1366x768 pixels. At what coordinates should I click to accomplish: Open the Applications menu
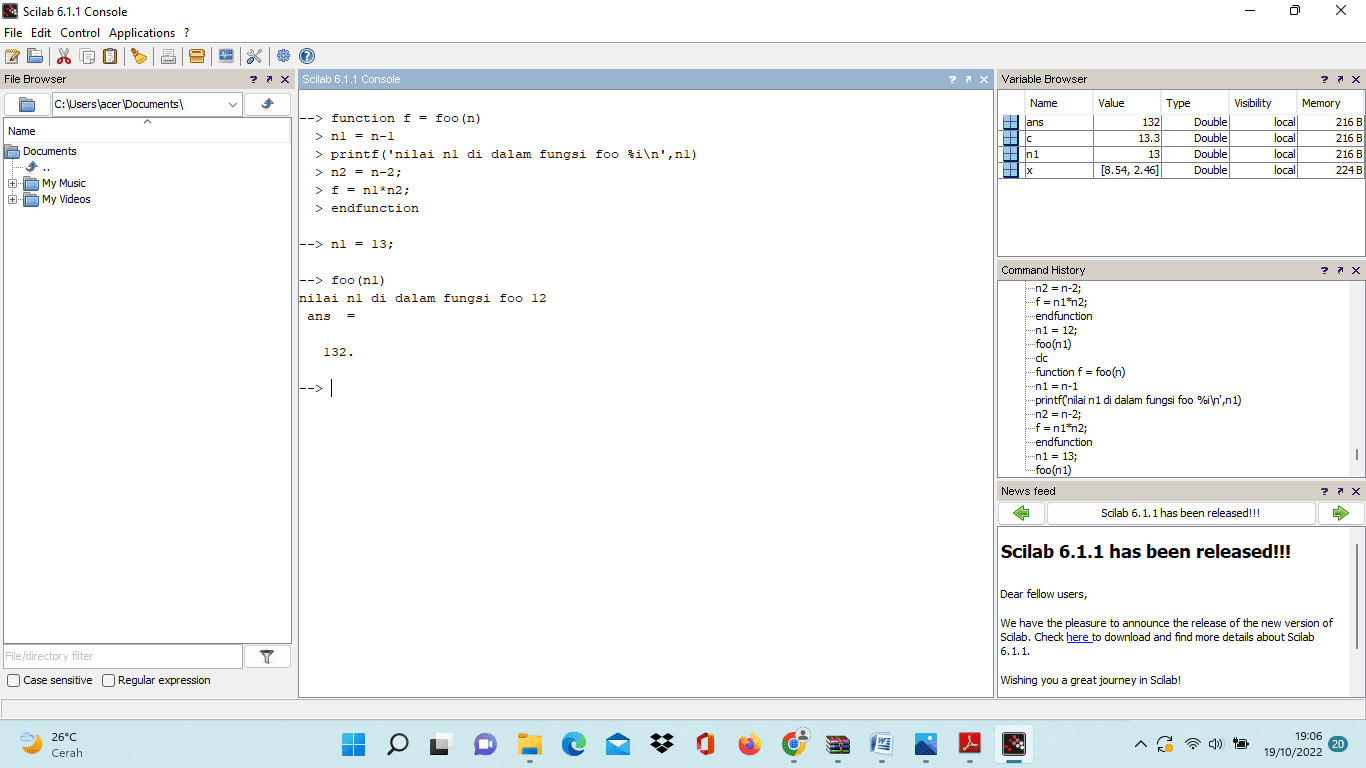(142, 33)
